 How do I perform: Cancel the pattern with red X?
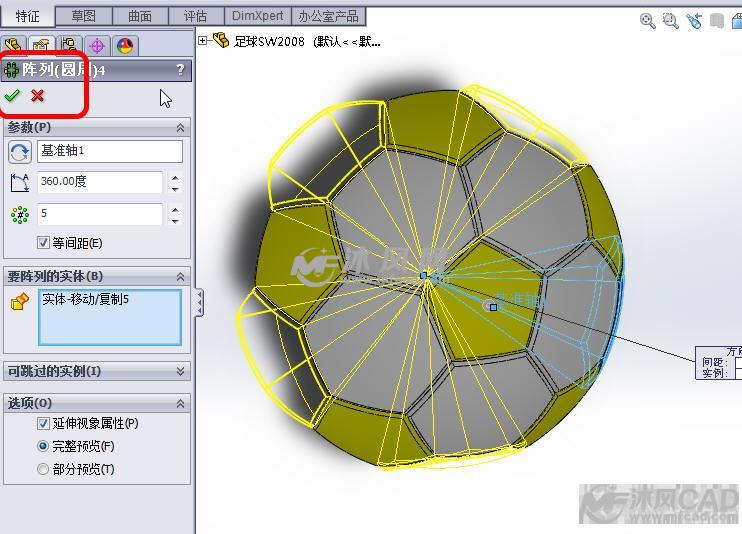37,96
